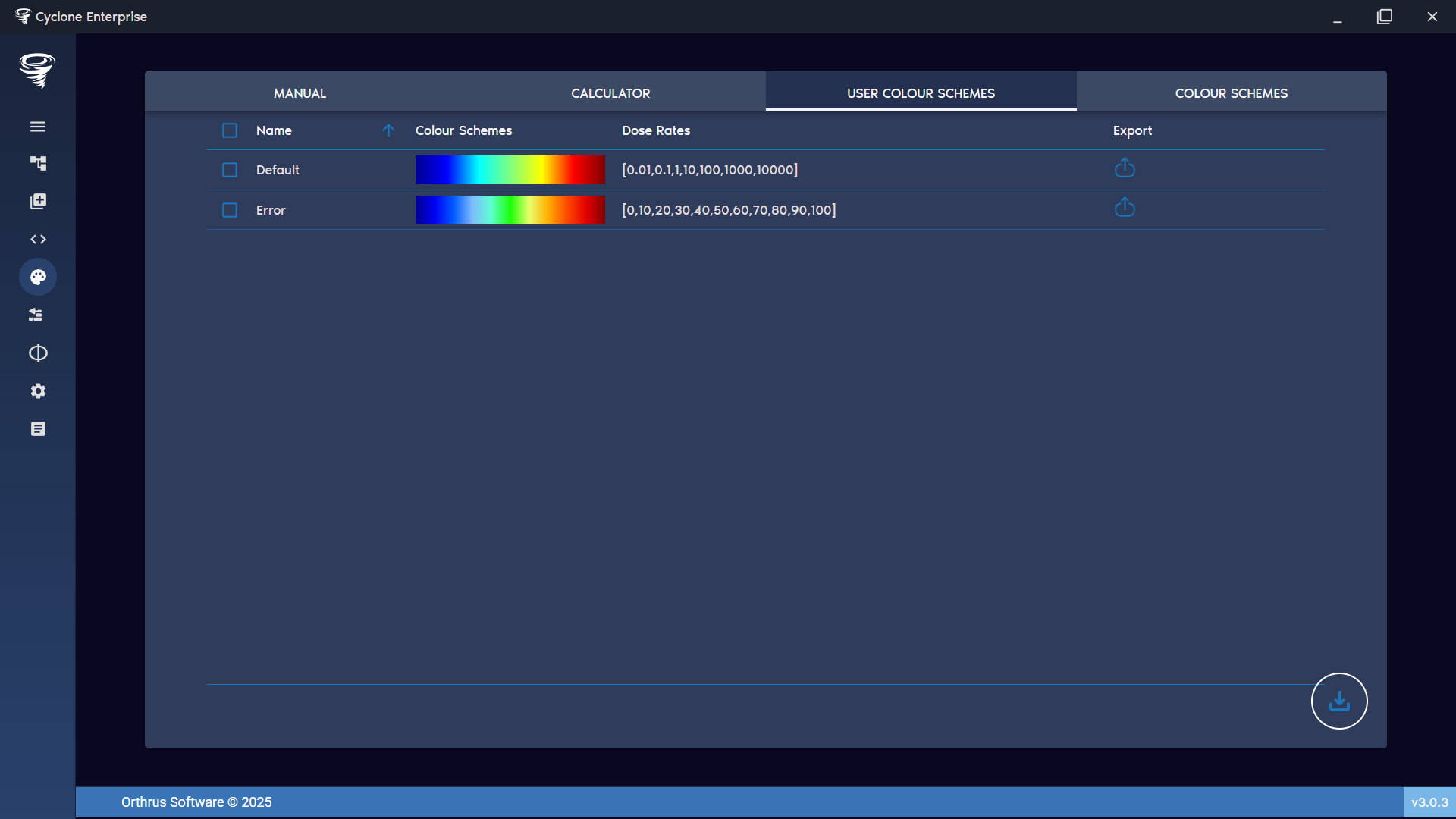Open the workflow hierarchy sidebar icon
The width and height of the screenshot is (1456, 819).
38,163
